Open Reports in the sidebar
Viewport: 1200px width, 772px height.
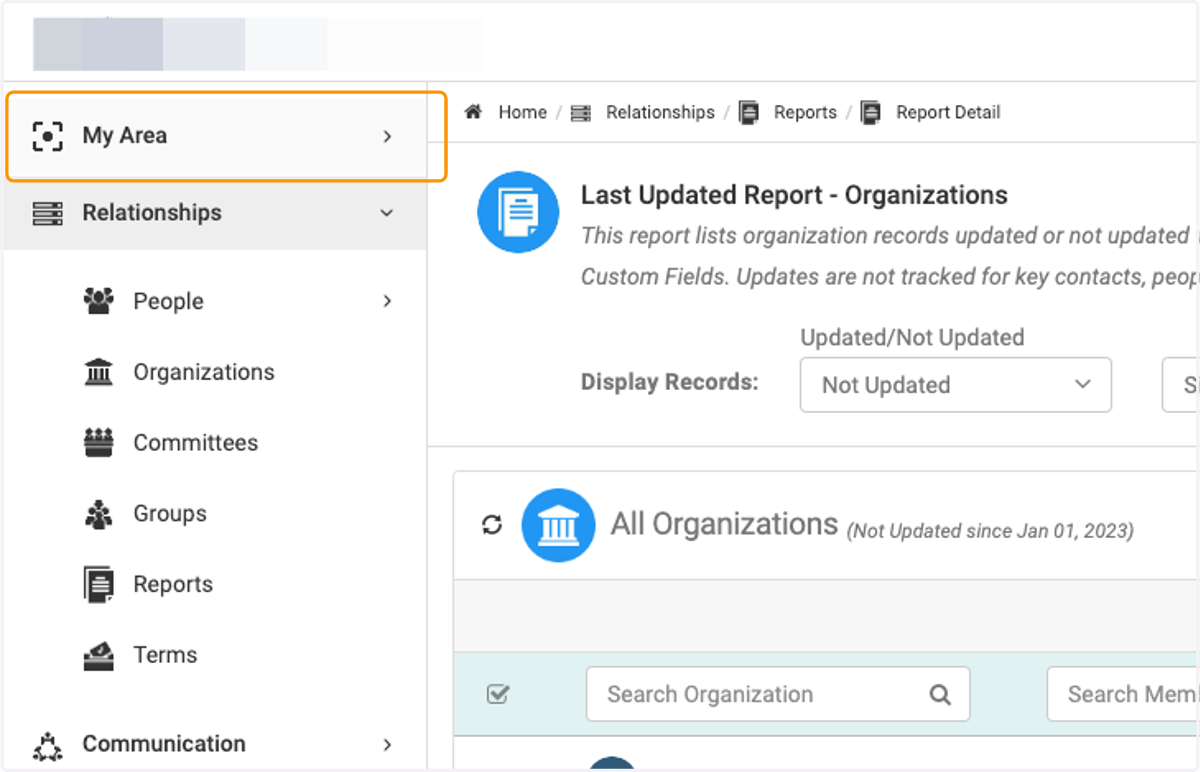click(x=173, y=584)
